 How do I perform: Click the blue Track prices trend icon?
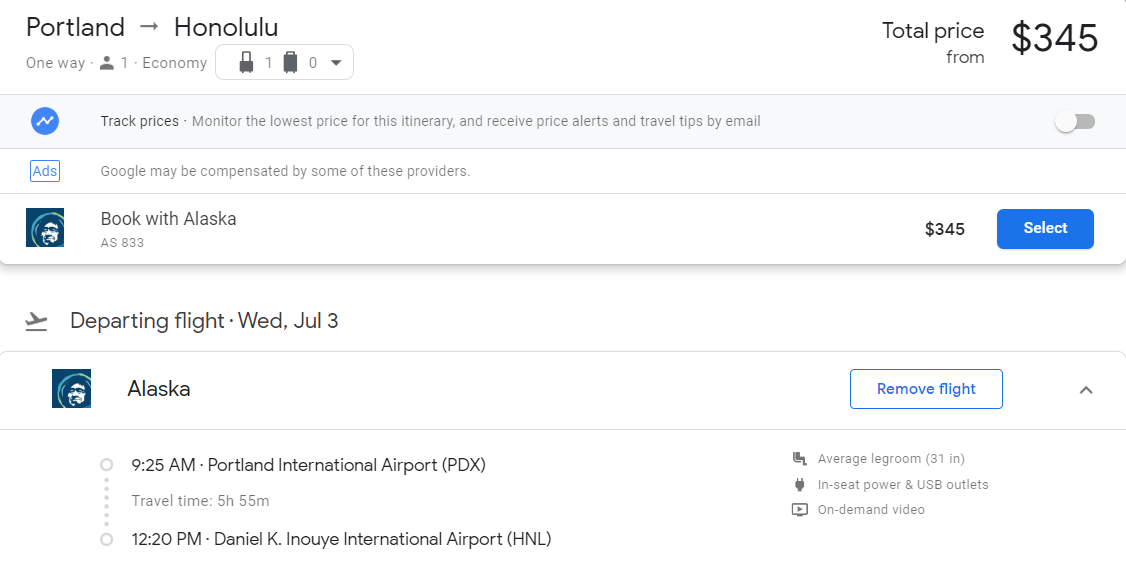(45, 121)
